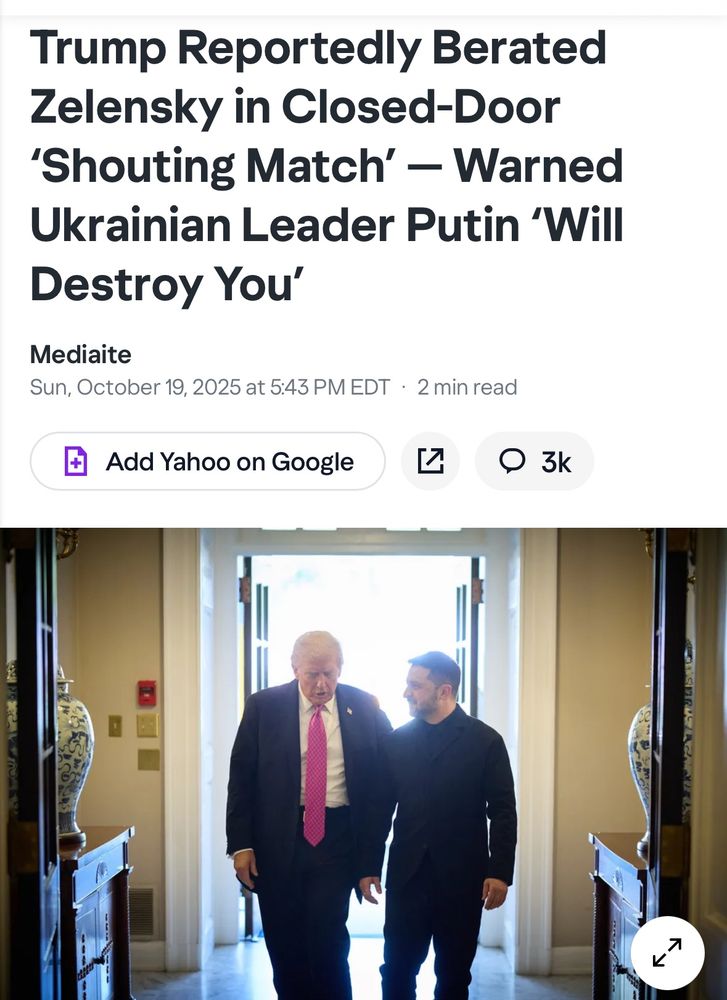The image size is (727, 1000).
Task: Open the Mediaite source link
Action: point(81,355)
